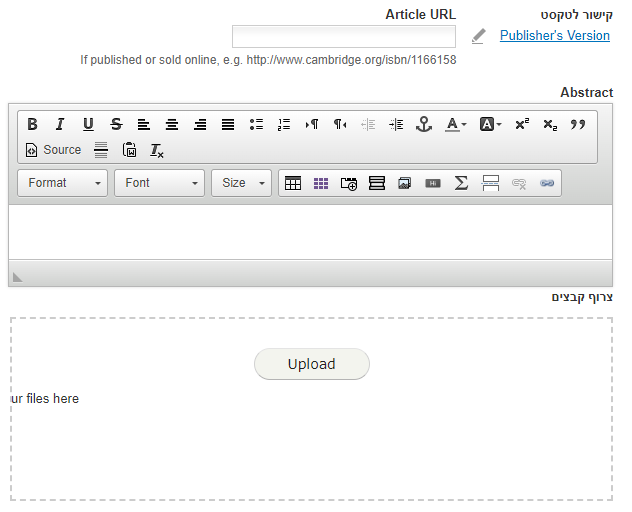Remove formatting from selection
This screenshot has width=632, height=512.
pyautogui.click(x=157, y=150)
